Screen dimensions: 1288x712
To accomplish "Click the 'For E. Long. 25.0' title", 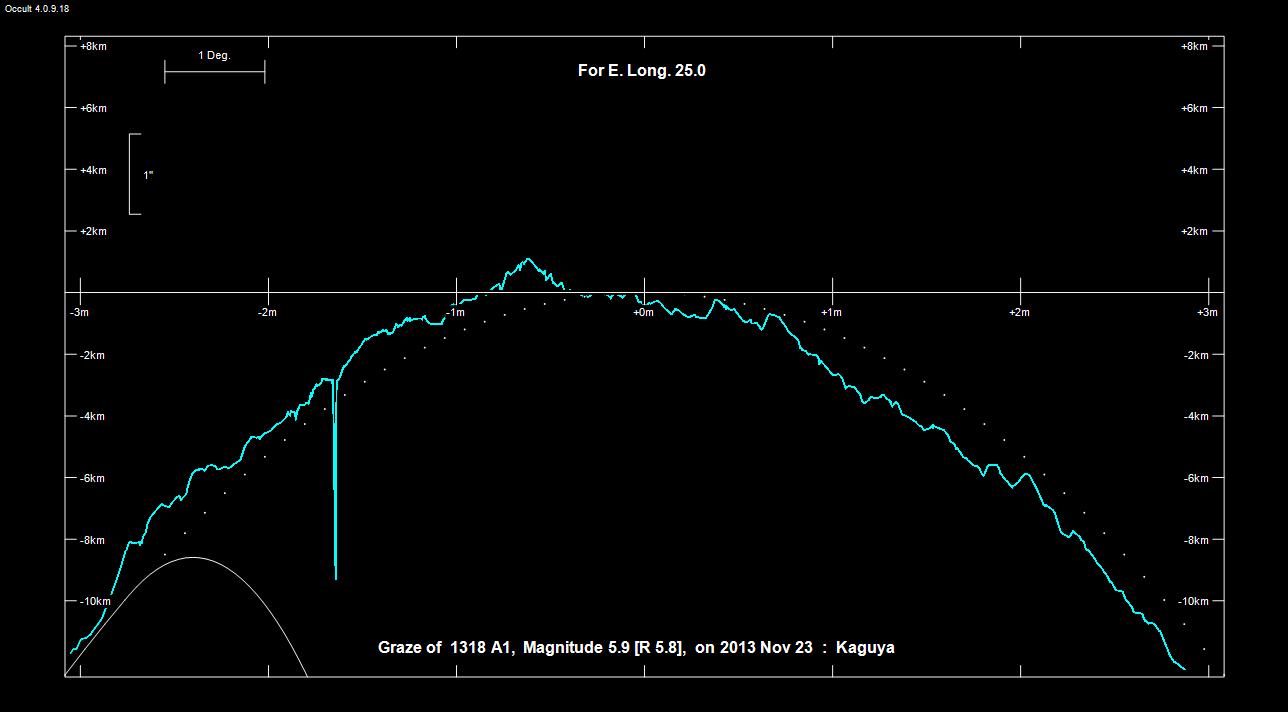I will click(641, 71).
